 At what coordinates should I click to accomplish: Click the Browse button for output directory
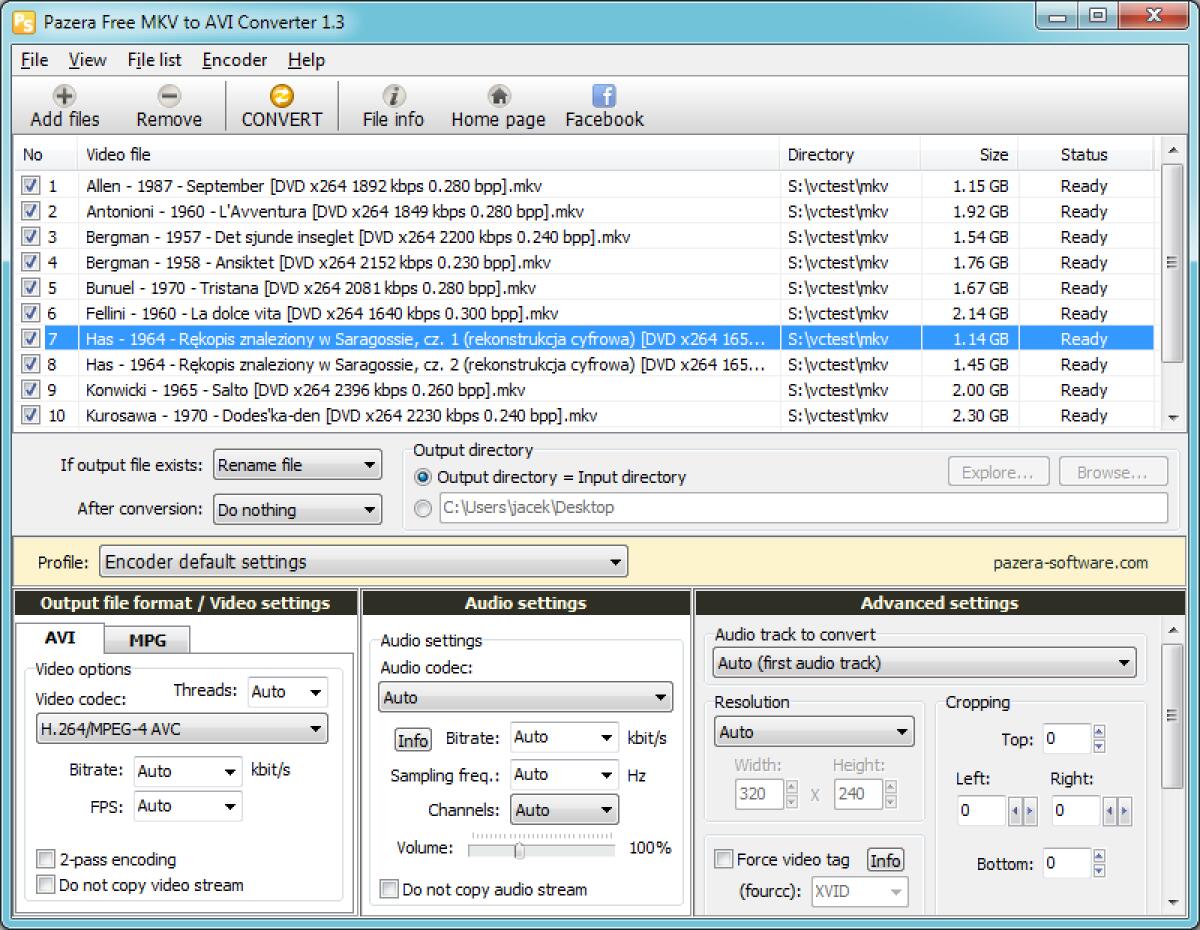1112,471
